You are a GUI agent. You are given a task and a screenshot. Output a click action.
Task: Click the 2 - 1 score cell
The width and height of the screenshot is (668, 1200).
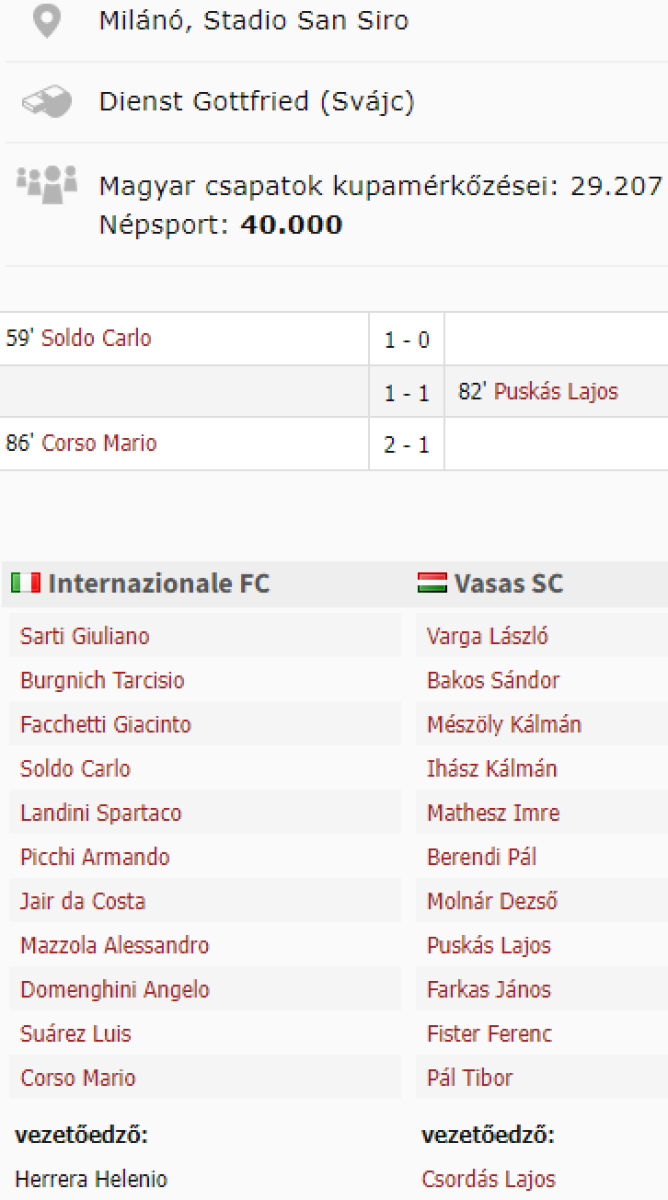(407, 445)
